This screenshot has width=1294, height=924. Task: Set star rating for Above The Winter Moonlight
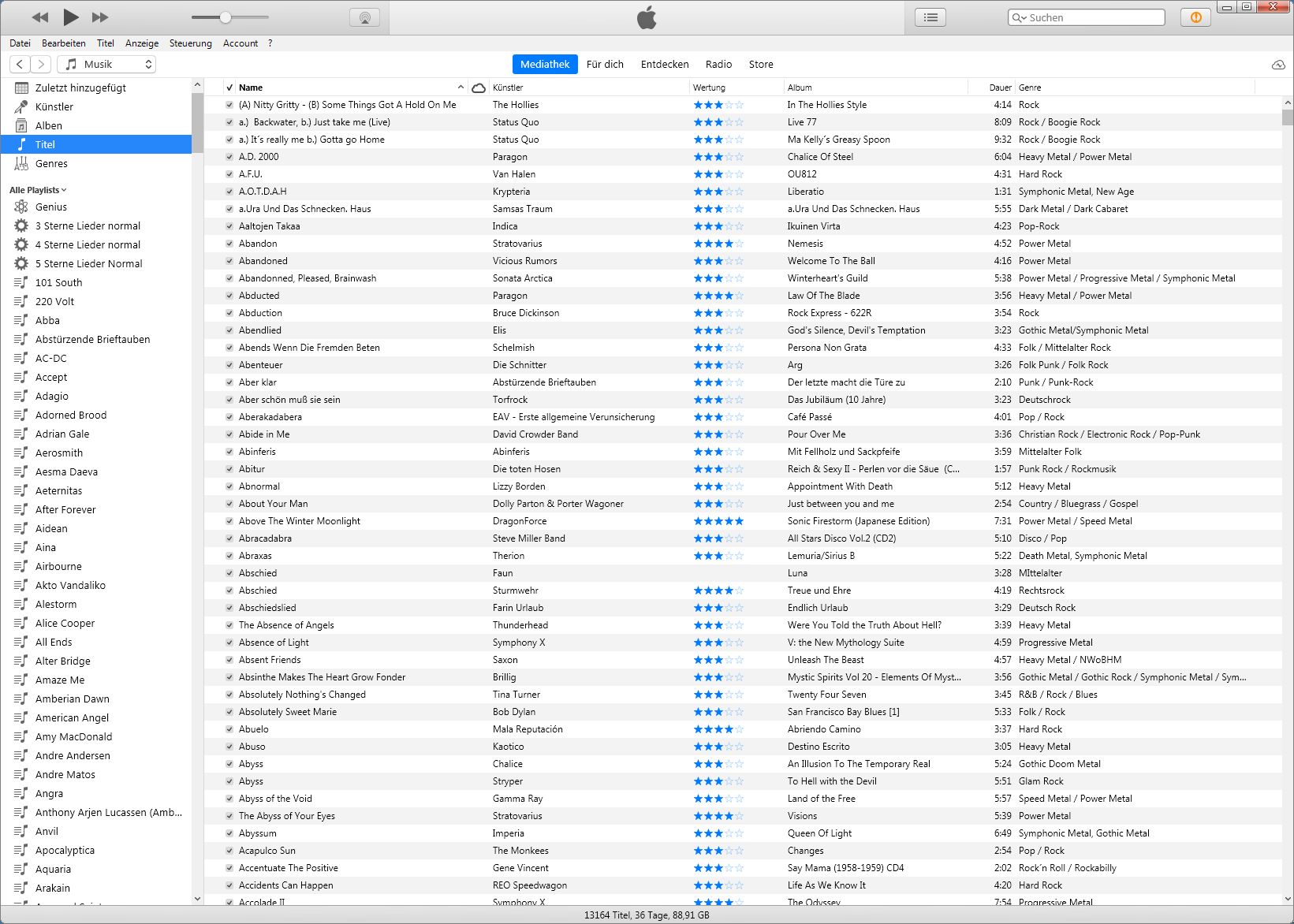click(718, 521)
